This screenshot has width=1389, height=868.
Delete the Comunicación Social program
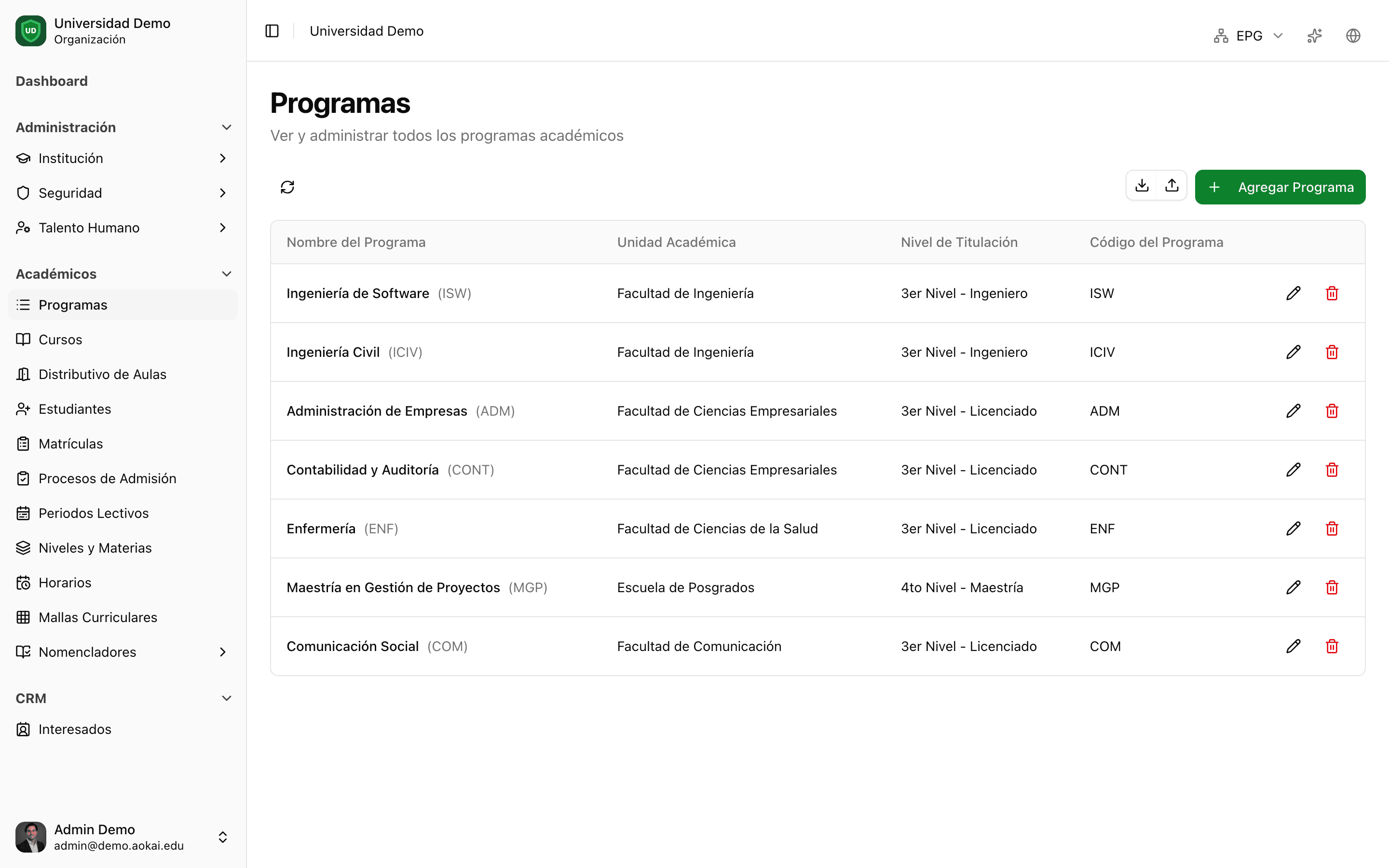pos(1332,646)
